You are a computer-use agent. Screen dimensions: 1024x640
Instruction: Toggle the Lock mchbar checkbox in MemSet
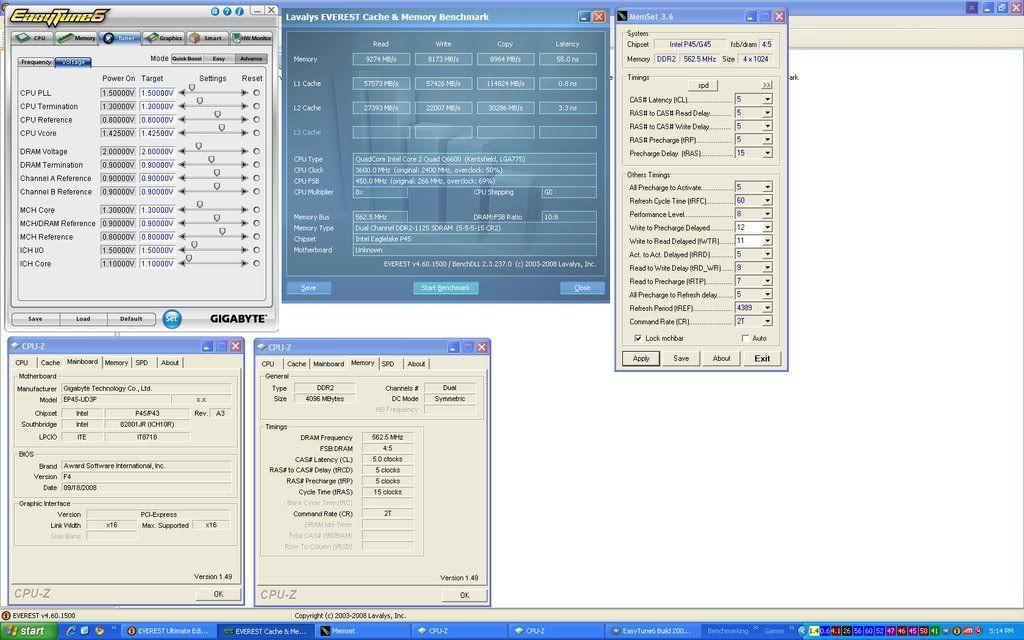pyautogui.click(x=638, y=338)
